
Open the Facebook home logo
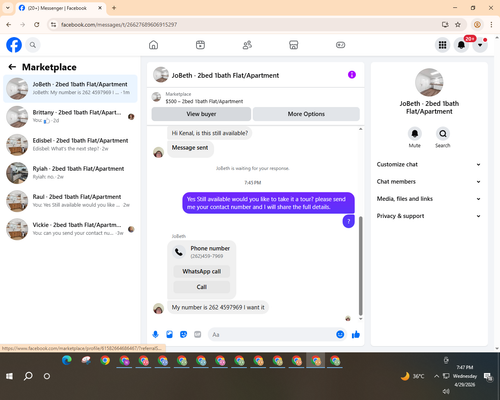pos(14,45)
